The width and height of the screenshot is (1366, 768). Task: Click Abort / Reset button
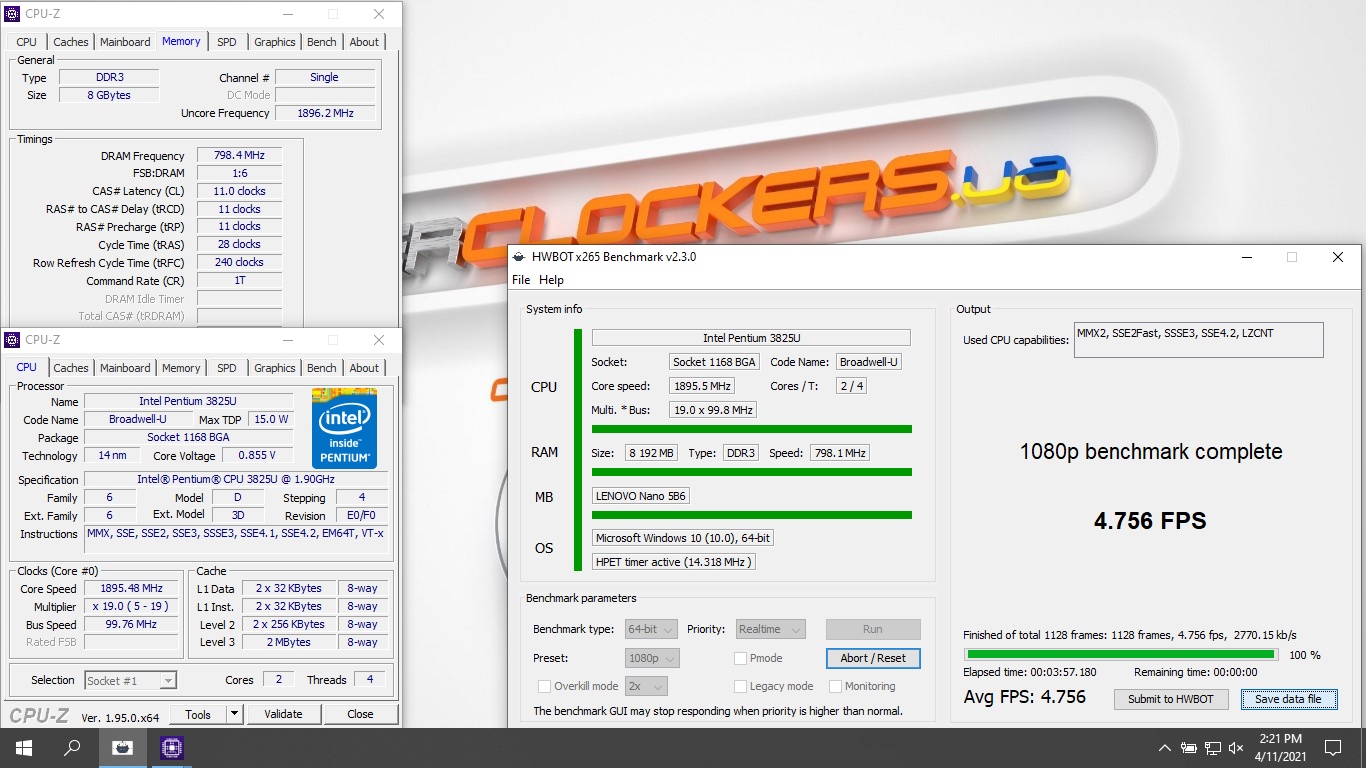(x=873, y=658)
